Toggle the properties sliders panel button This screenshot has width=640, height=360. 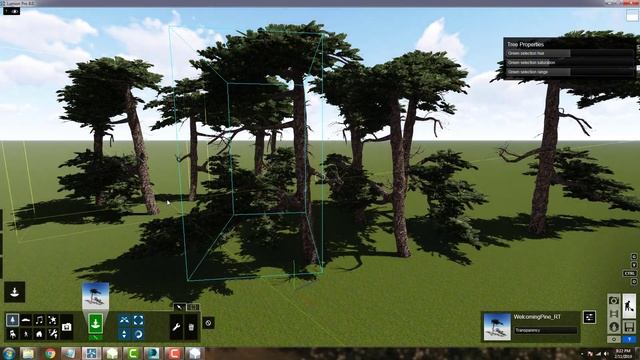(589, 317)
